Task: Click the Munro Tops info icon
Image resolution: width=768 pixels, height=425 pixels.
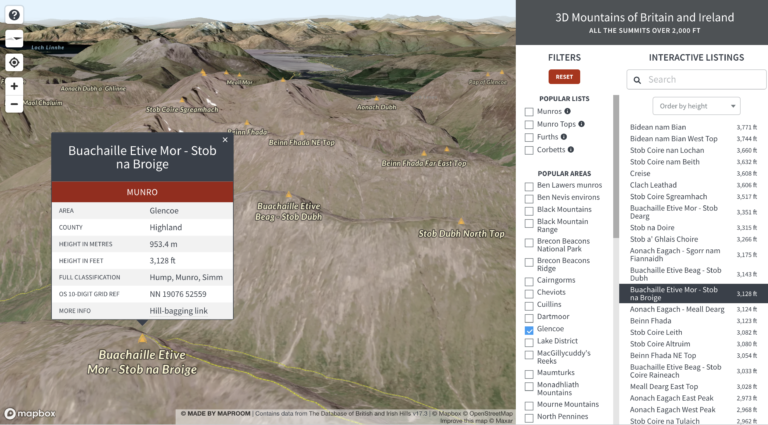Action: [x=581, y=124]
